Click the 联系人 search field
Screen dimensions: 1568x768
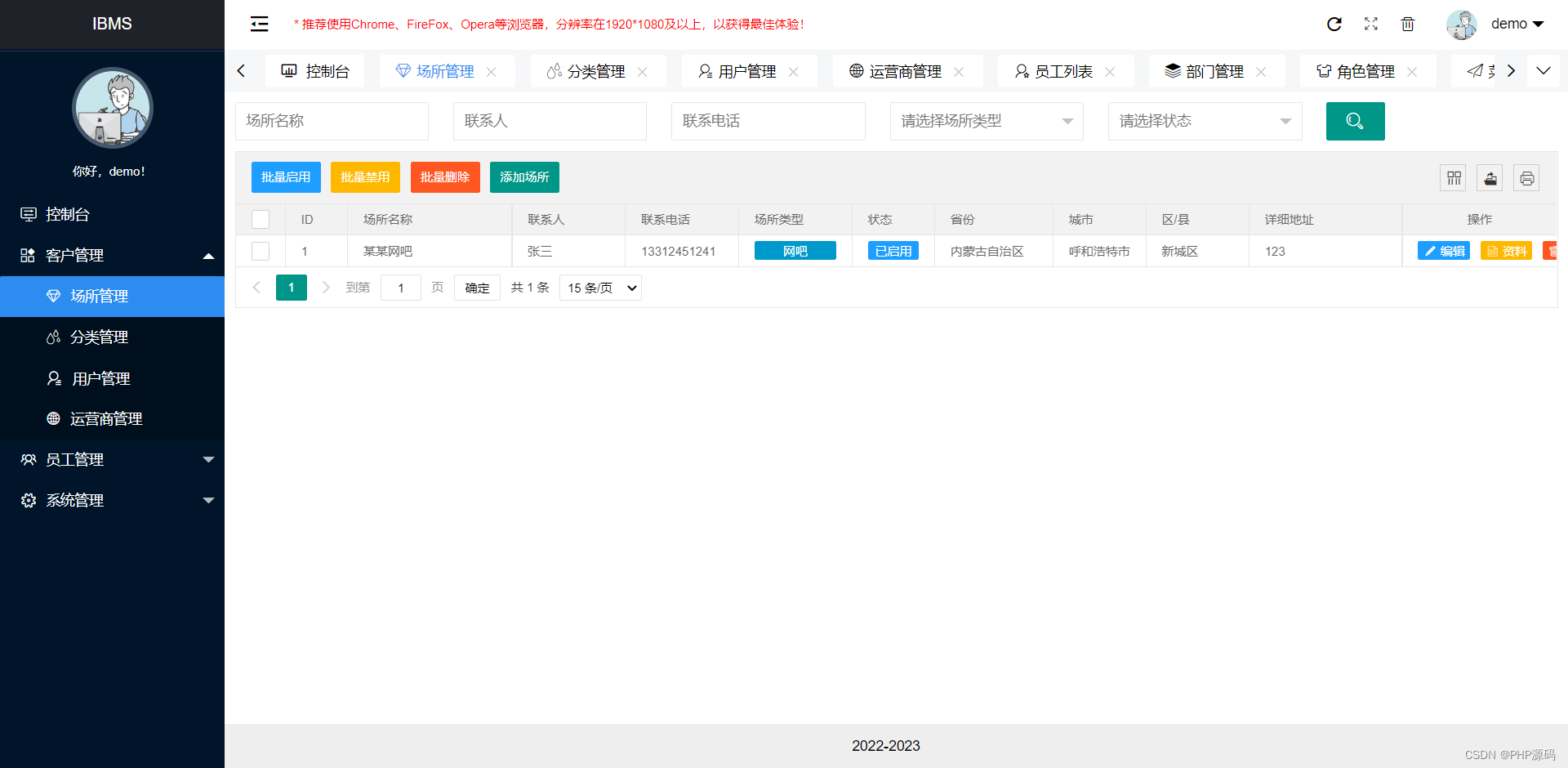[x=550, y=121]
